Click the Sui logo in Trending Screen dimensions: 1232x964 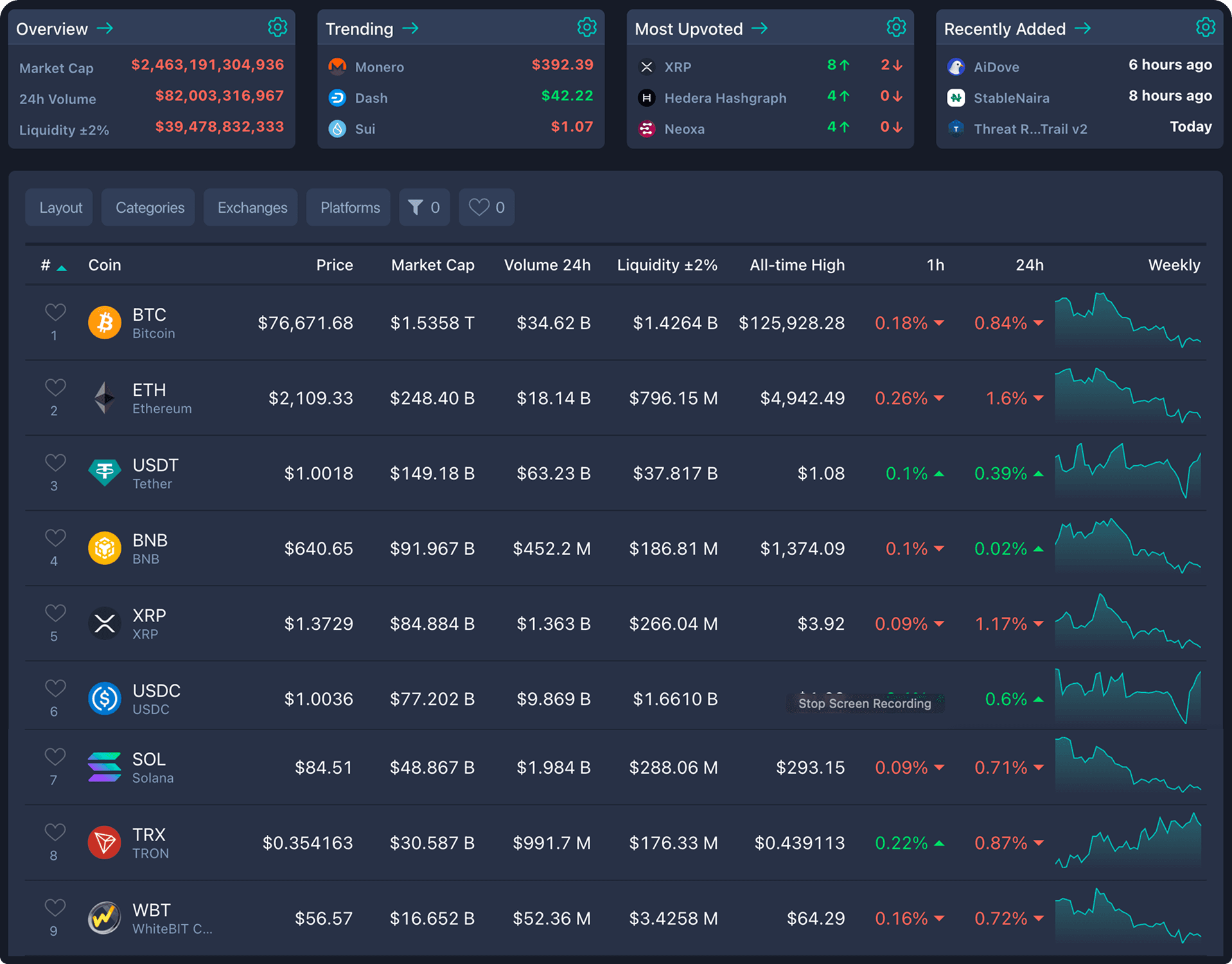click(337, 129)
